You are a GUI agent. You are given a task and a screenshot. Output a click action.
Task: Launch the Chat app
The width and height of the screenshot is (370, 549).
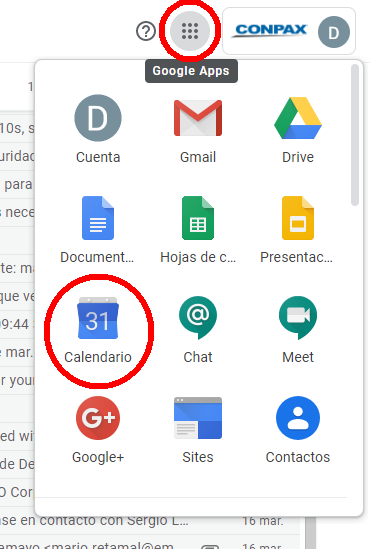click(x=198, y=330)
